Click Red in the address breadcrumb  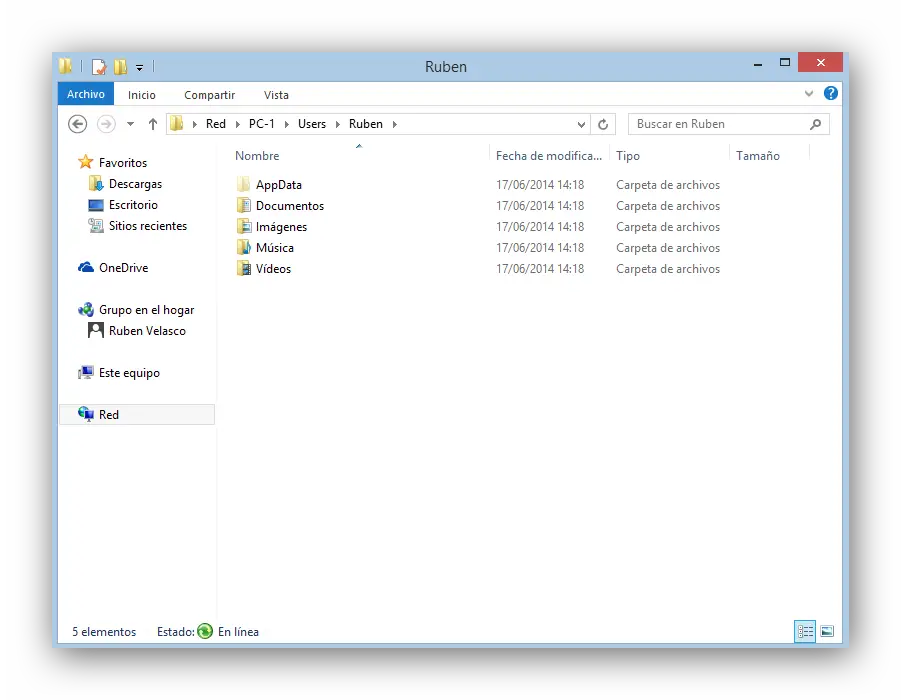coord(215,124)
